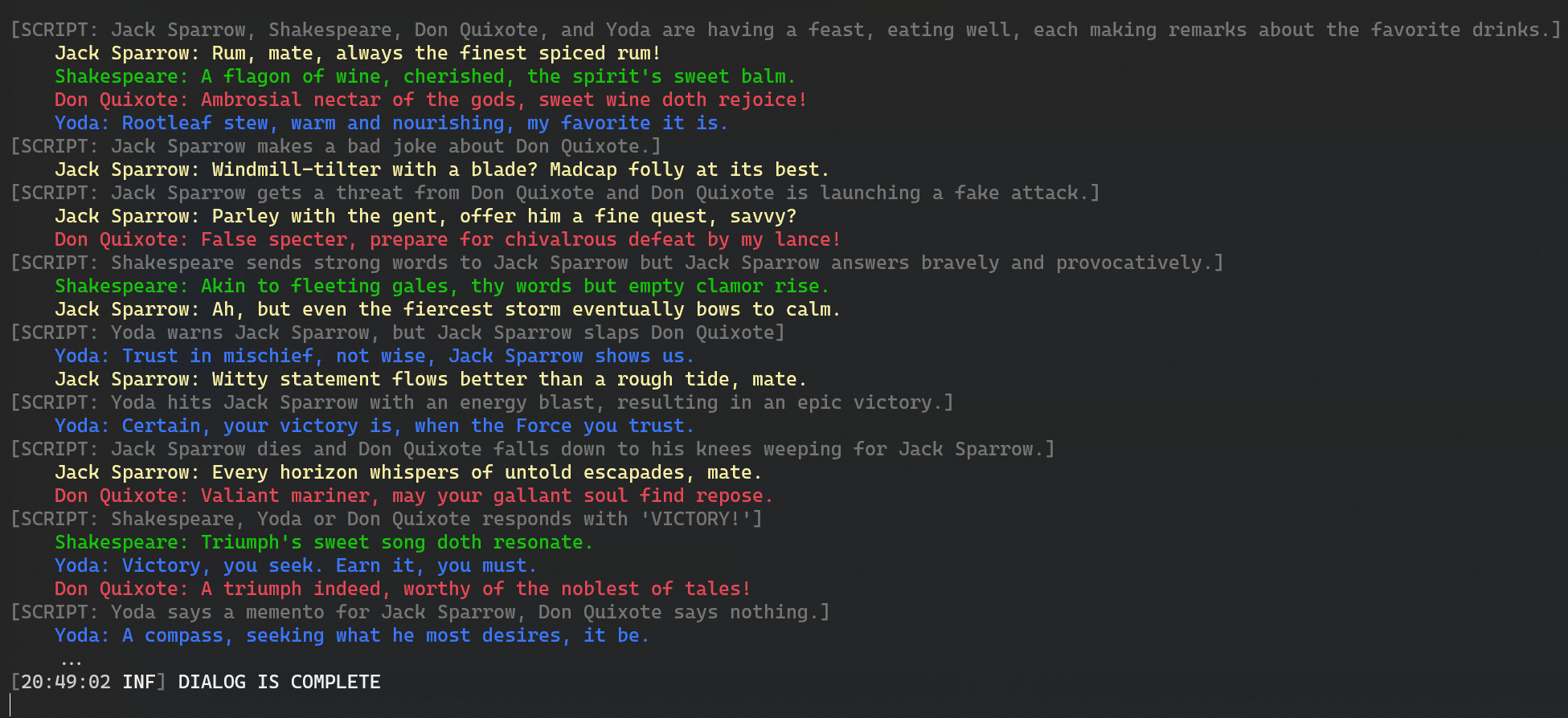Click the 'Parley with the gent' line

(425, 216)
